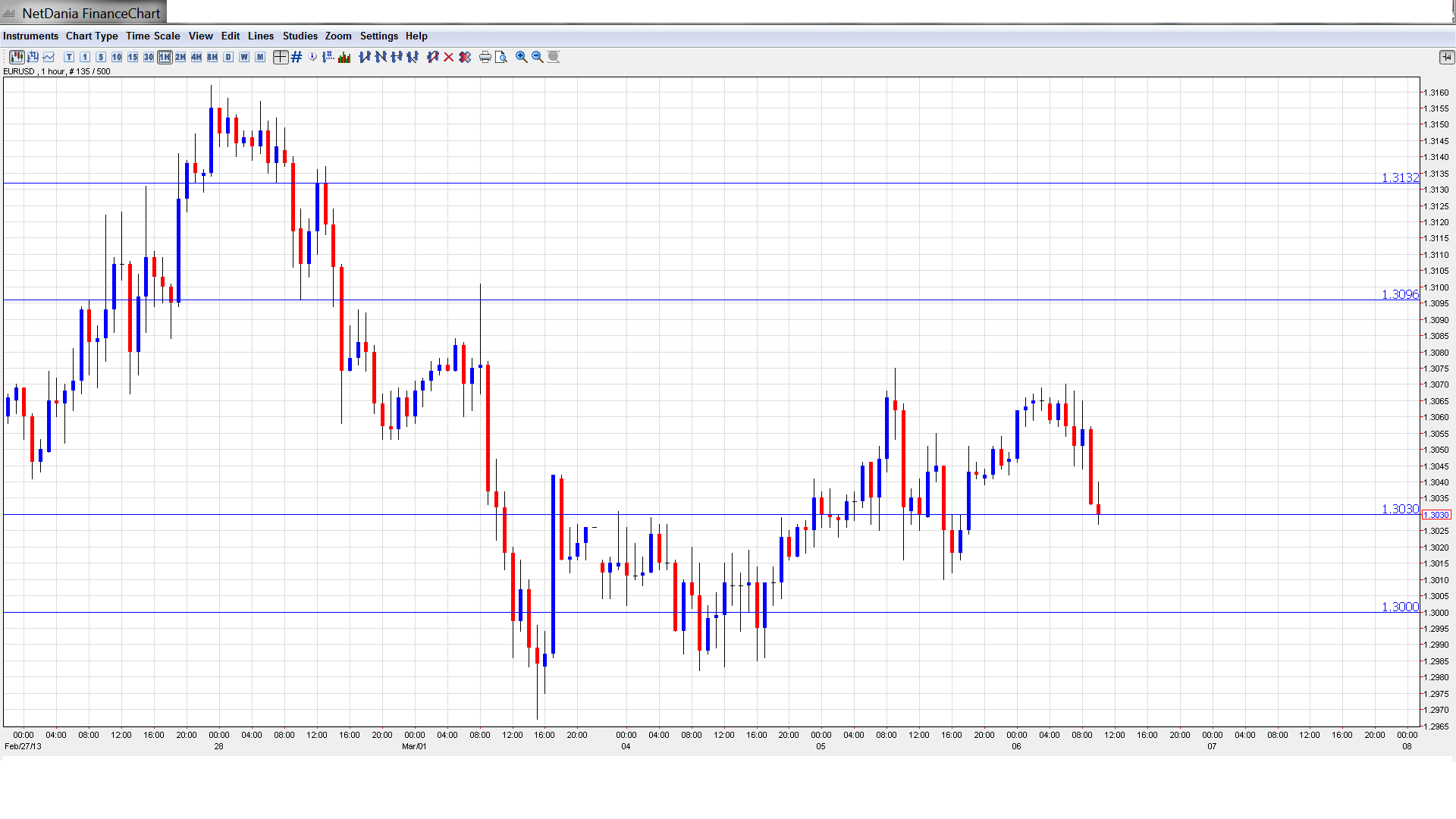The image size is (1456, 819).
Task: Click the Help menu
Action: point(416,36)
